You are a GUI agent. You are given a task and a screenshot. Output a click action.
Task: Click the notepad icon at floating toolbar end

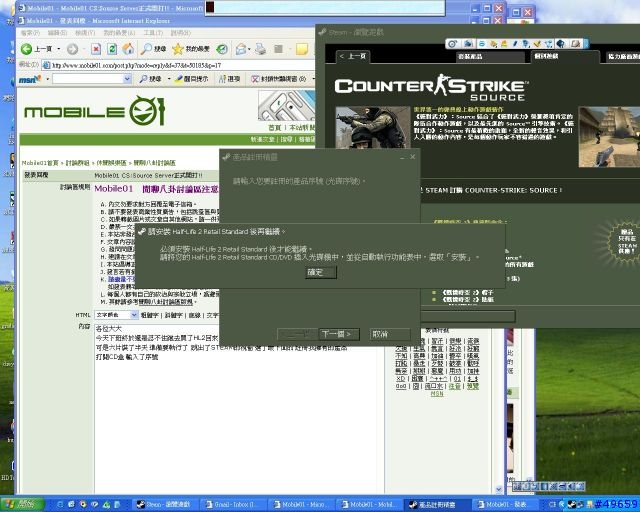[576, 44]
